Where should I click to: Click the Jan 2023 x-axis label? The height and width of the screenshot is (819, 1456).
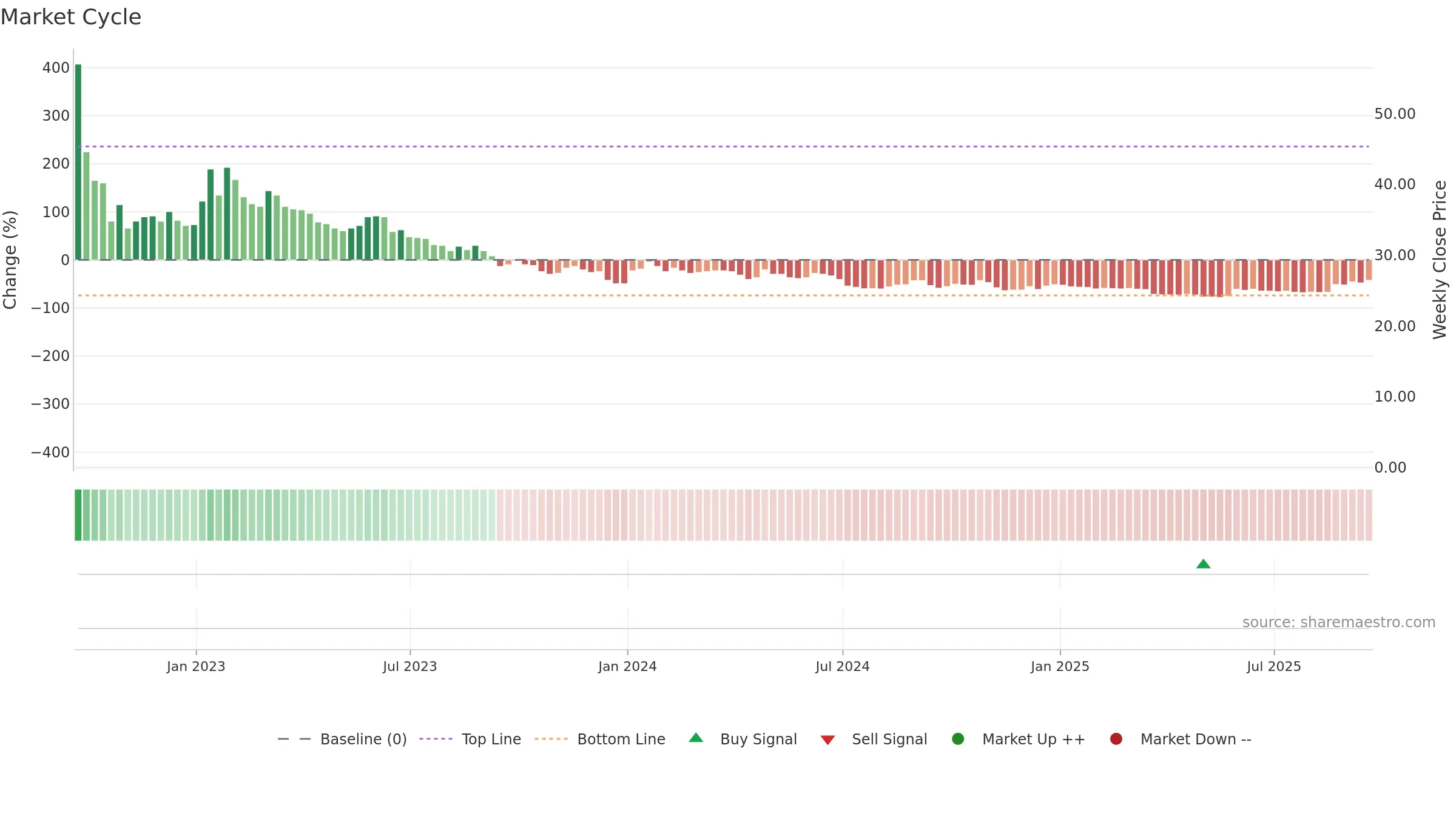click(x=196, y=666)
